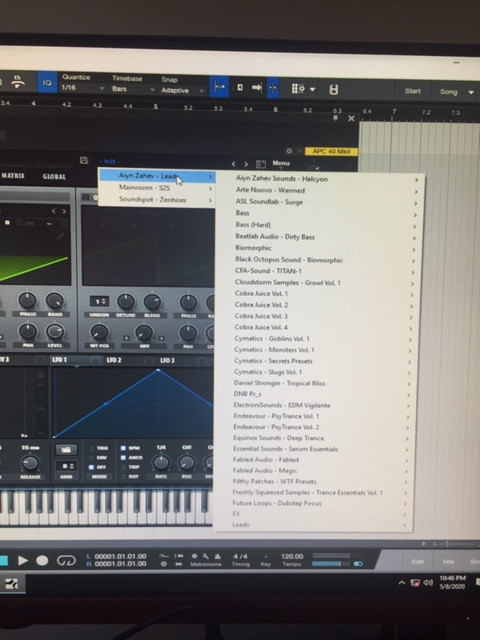Open the grid dots options icon
The image size is (480, 640).
(x=298, y=88)
